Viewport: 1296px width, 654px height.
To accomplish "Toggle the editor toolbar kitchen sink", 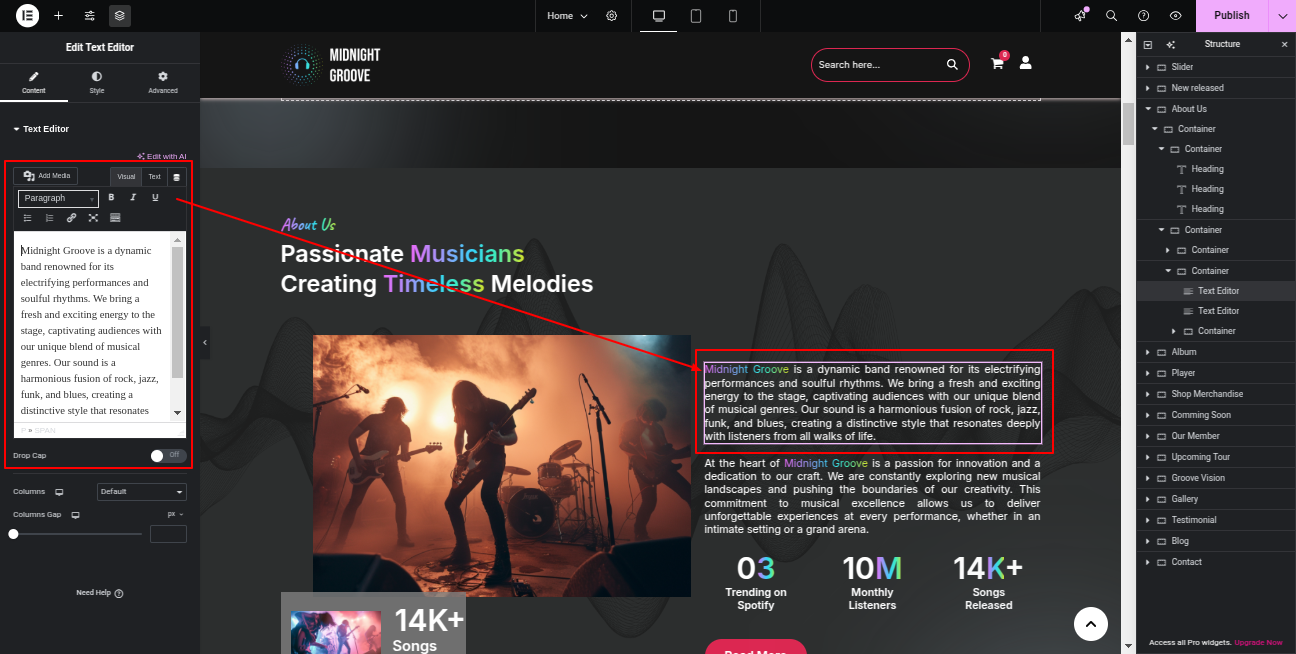I will coord(115,218).
